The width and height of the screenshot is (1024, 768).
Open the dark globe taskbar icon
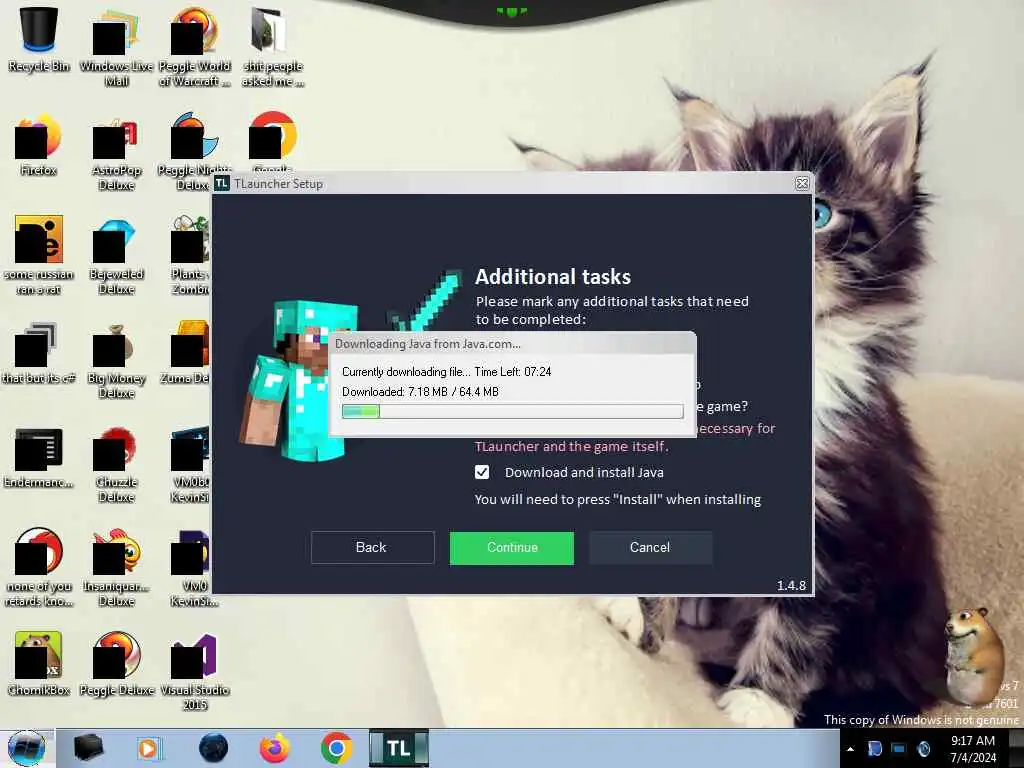[x=214, y=748]
